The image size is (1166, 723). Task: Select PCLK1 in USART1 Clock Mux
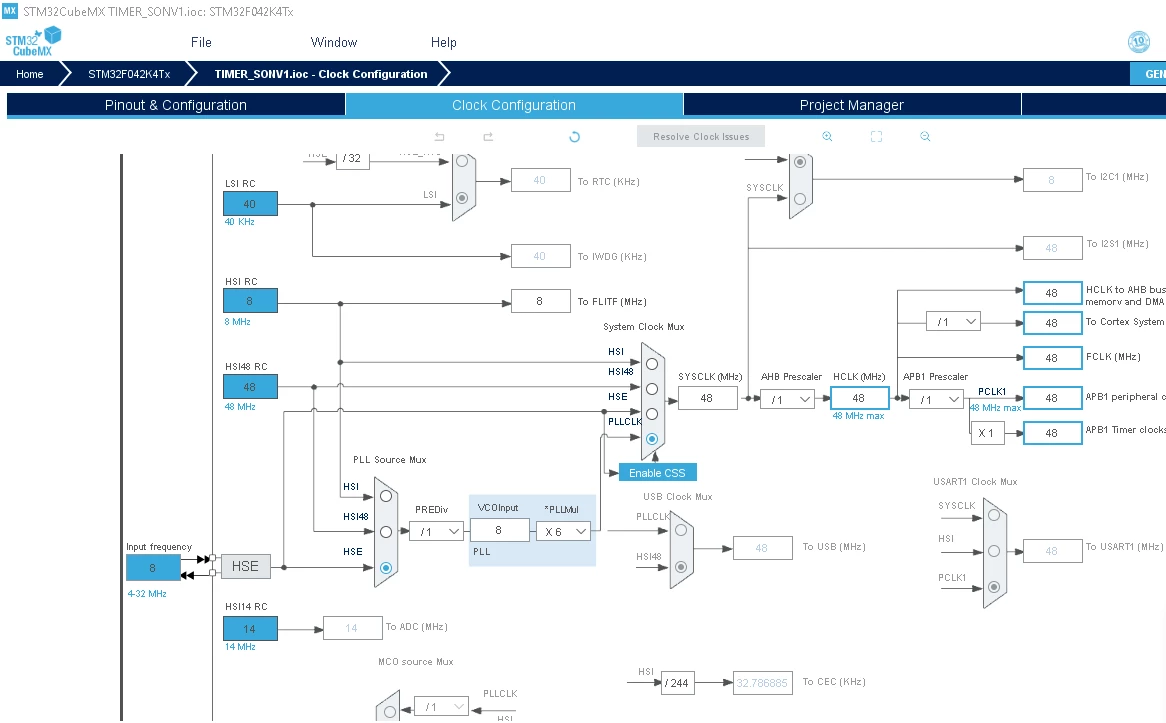(994, 587)
